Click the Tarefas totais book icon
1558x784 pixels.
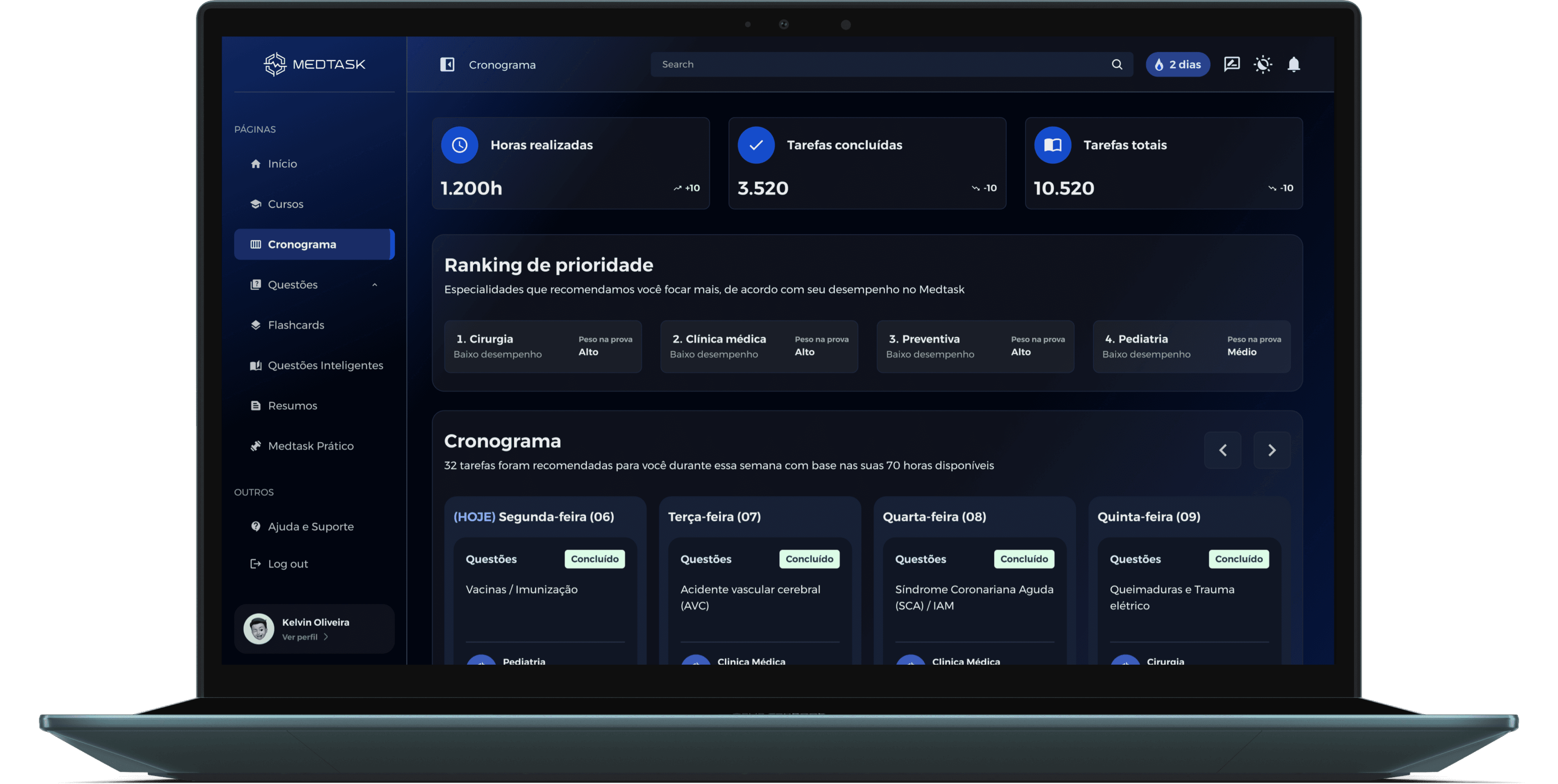click(1053, 145)
